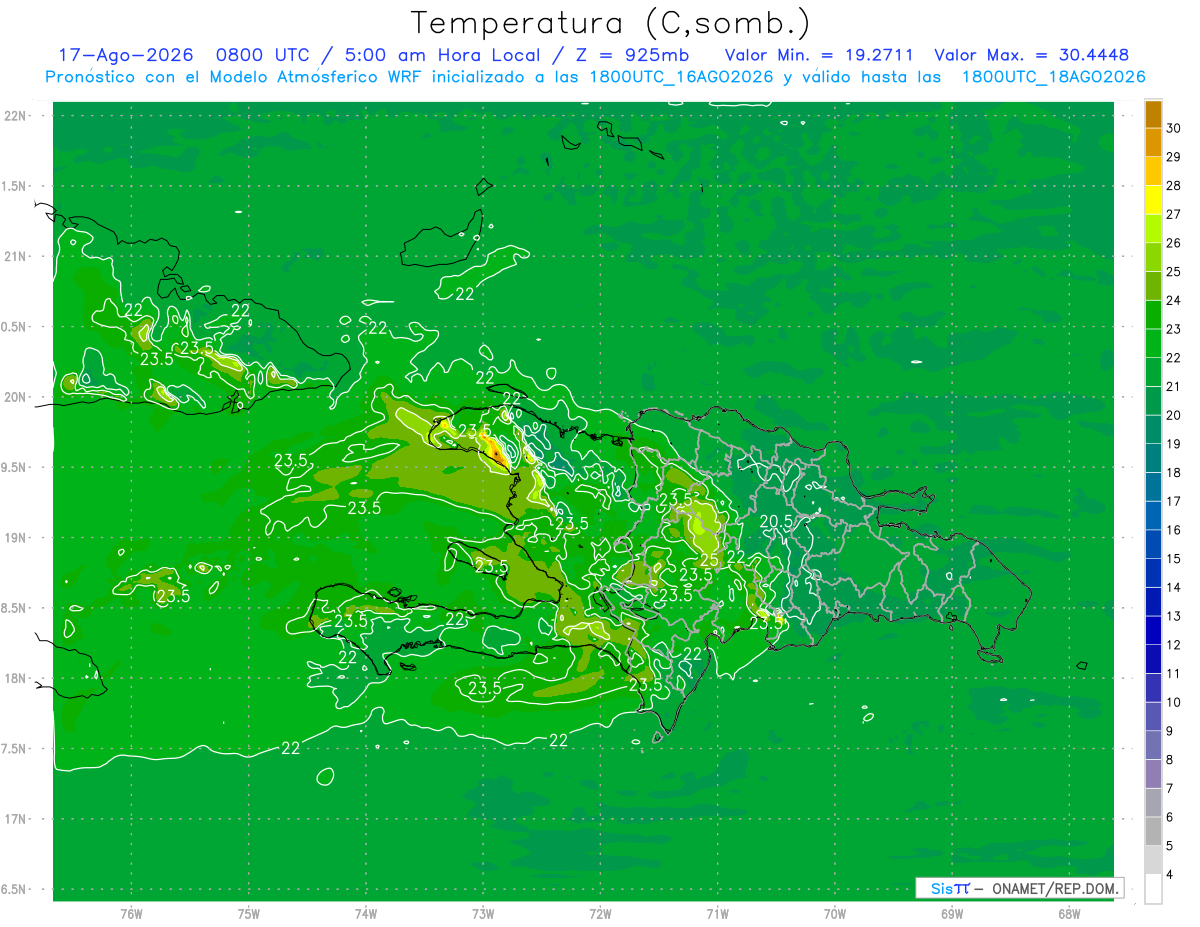Viewport: 1200px width, 927px height.
Task: Click the '21N' latitude axis label
Action: pyautogui.click(x=14, y=257)
